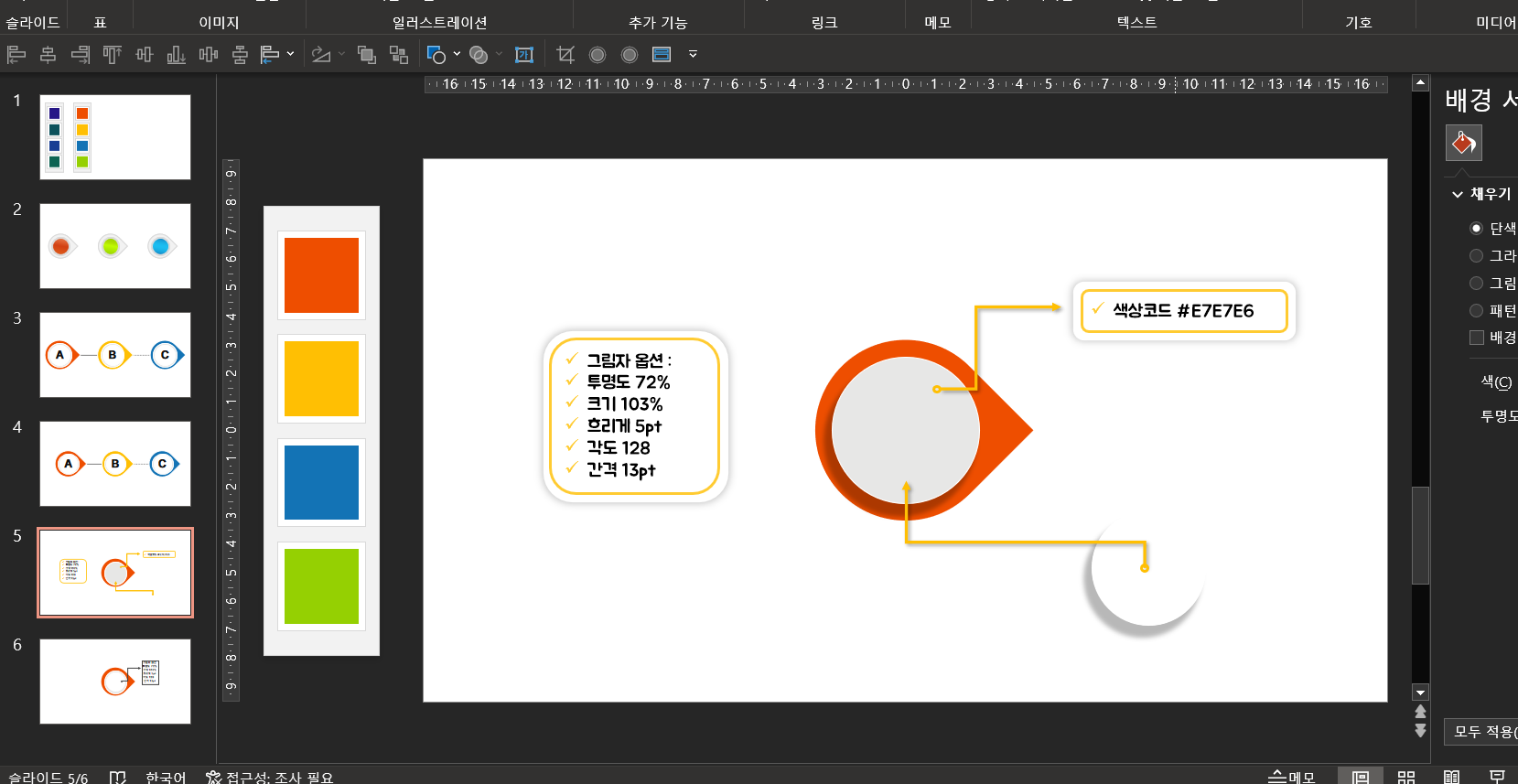Click the Align Right icon in the toolbar
The image size is (1518, 784).
pyautogui.click(x=81, y=55)
